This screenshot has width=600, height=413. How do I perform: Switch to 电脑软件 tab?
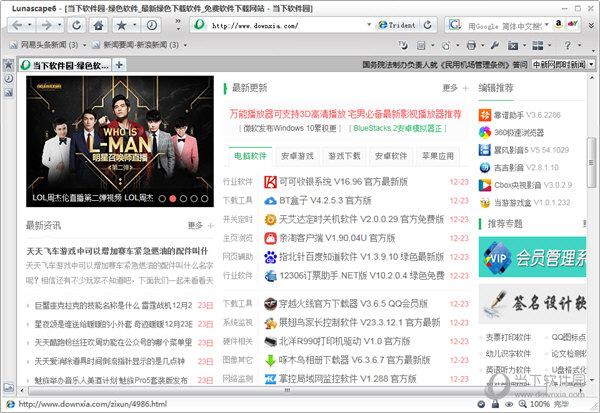pyautogui.click(x=250, y=156)
